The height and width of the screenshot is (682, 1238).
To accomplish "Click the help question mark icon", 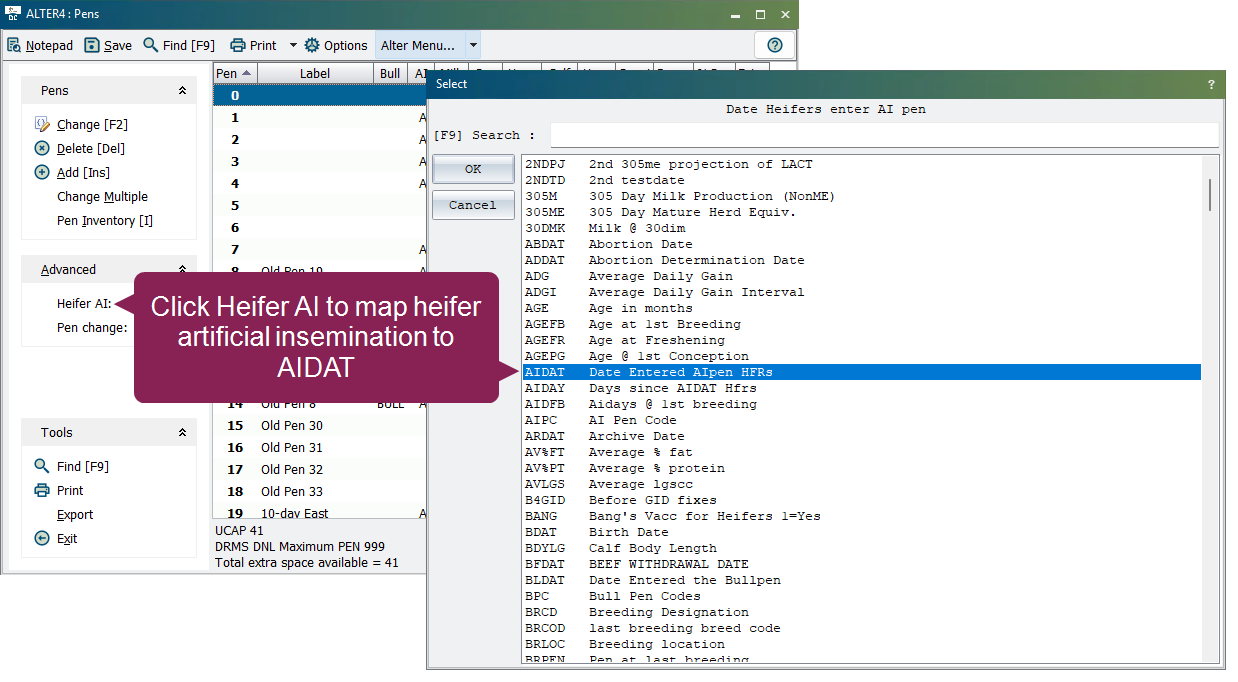I will 774,45.
